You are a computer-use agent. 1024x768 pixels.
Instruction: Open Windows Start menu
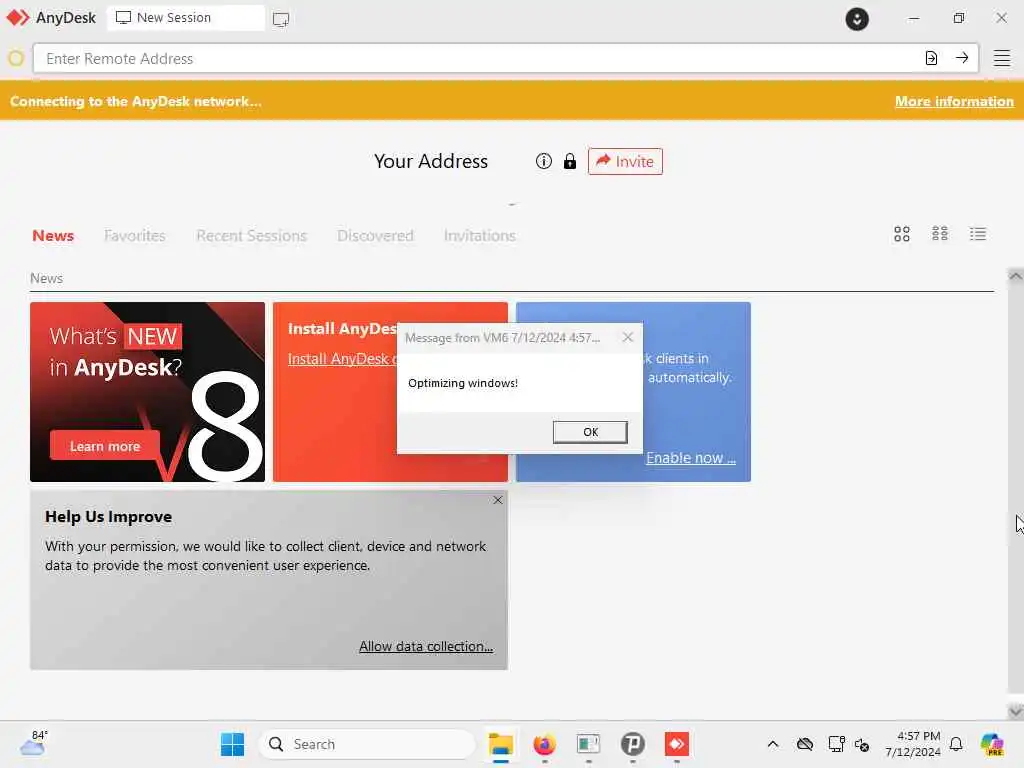pos(232,744)
